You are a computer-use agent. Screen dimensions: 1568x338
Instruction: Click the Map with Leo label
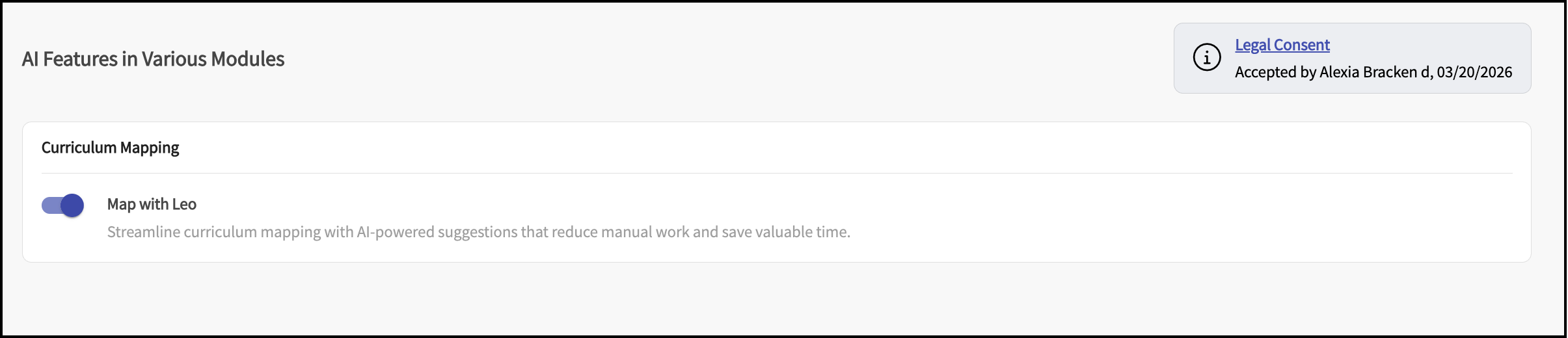click(x=152, y=204)
